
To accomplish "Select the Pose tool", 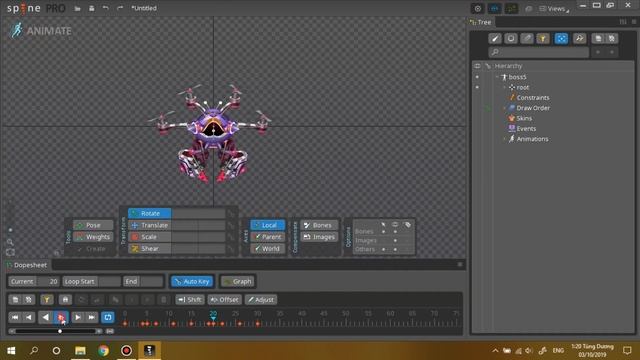I will click(x=93, y=225).
